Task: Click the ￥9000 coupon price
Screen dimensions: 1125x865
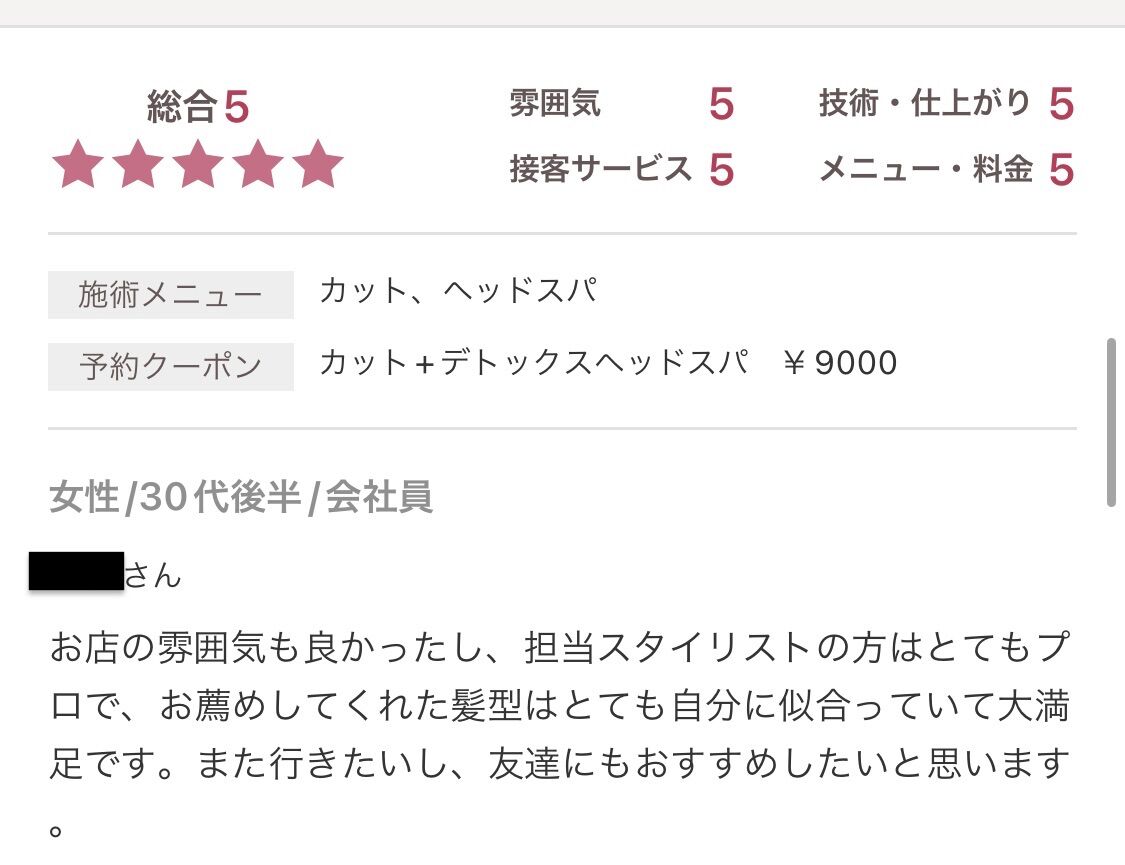Action: [x=839, y=362]
